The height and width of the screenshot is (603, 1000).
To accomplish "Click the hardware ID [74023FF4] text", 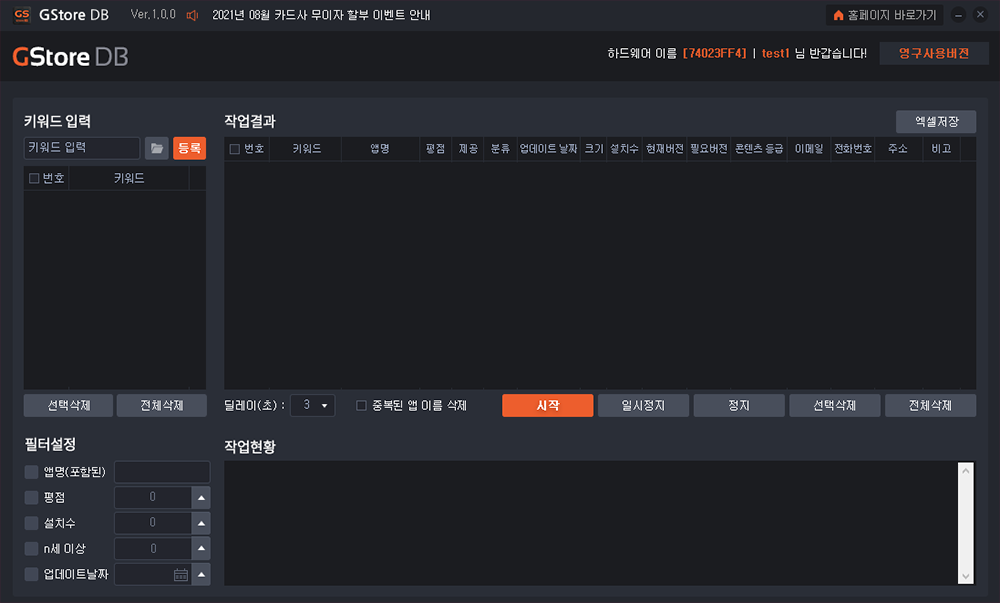I will [x=714, y=54].
